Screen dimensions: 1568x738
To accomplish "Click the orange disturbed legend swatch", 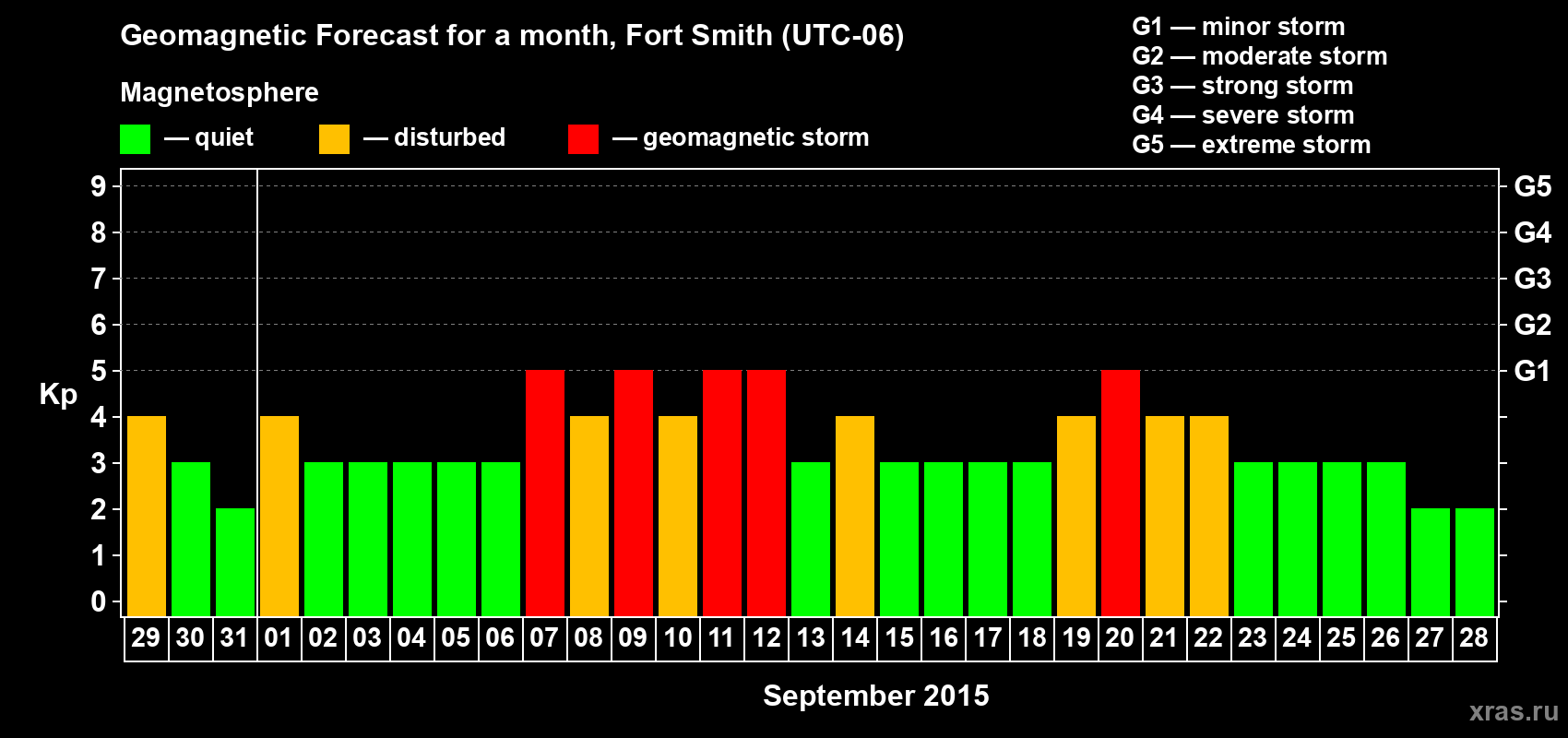I will click(335, 139).
